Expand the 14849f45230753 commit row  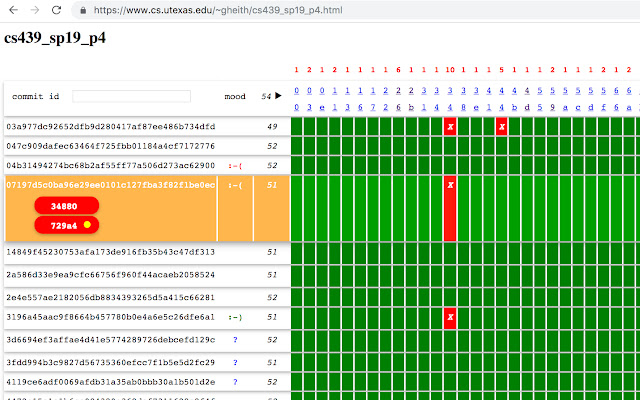coord(110,252)
